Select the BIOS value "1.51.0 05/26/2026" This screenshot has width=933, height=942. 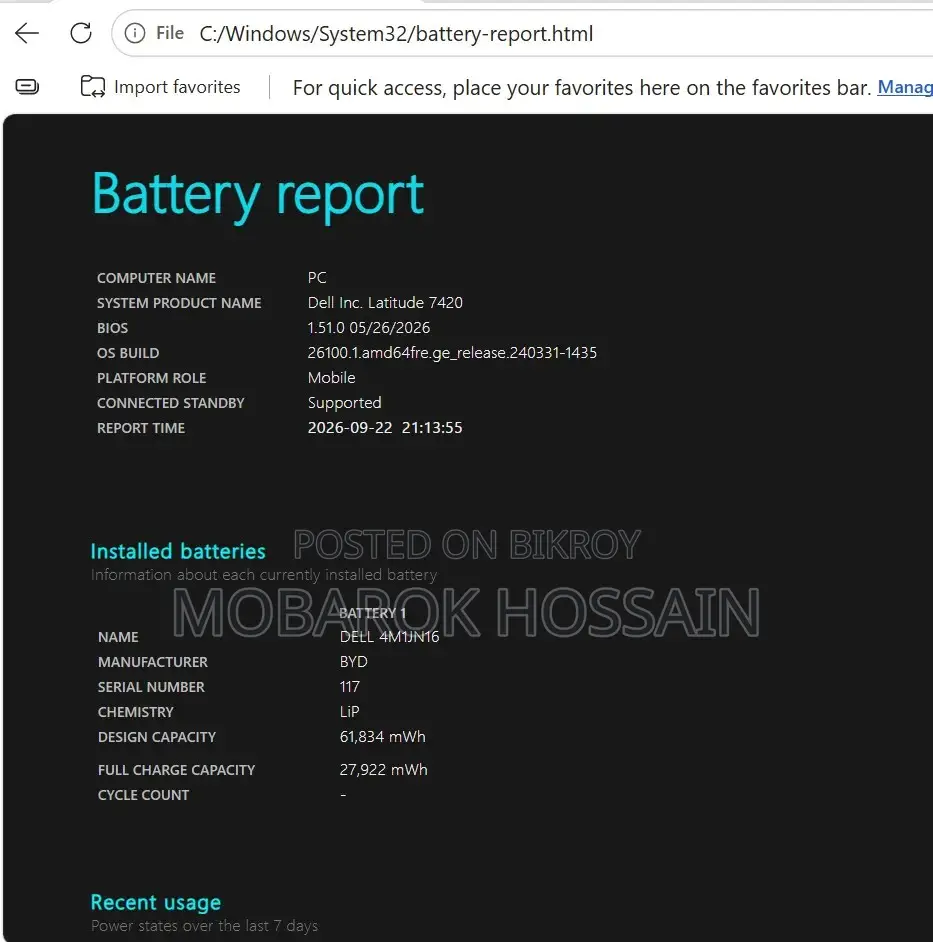pyautogui.click(x=369, y=328)
